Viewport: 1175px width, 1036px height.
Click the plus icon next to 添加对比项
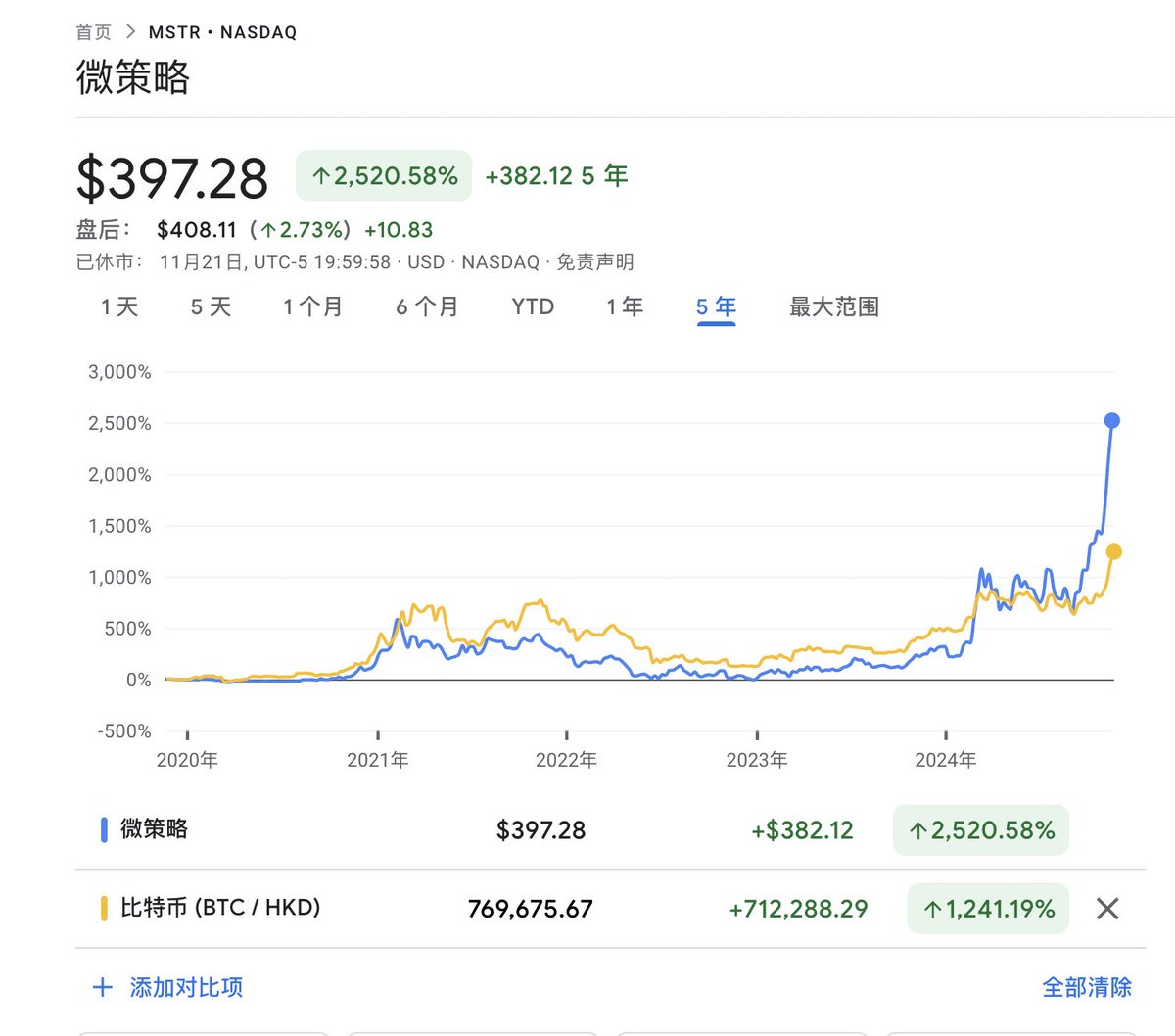[x=102, y=987]
